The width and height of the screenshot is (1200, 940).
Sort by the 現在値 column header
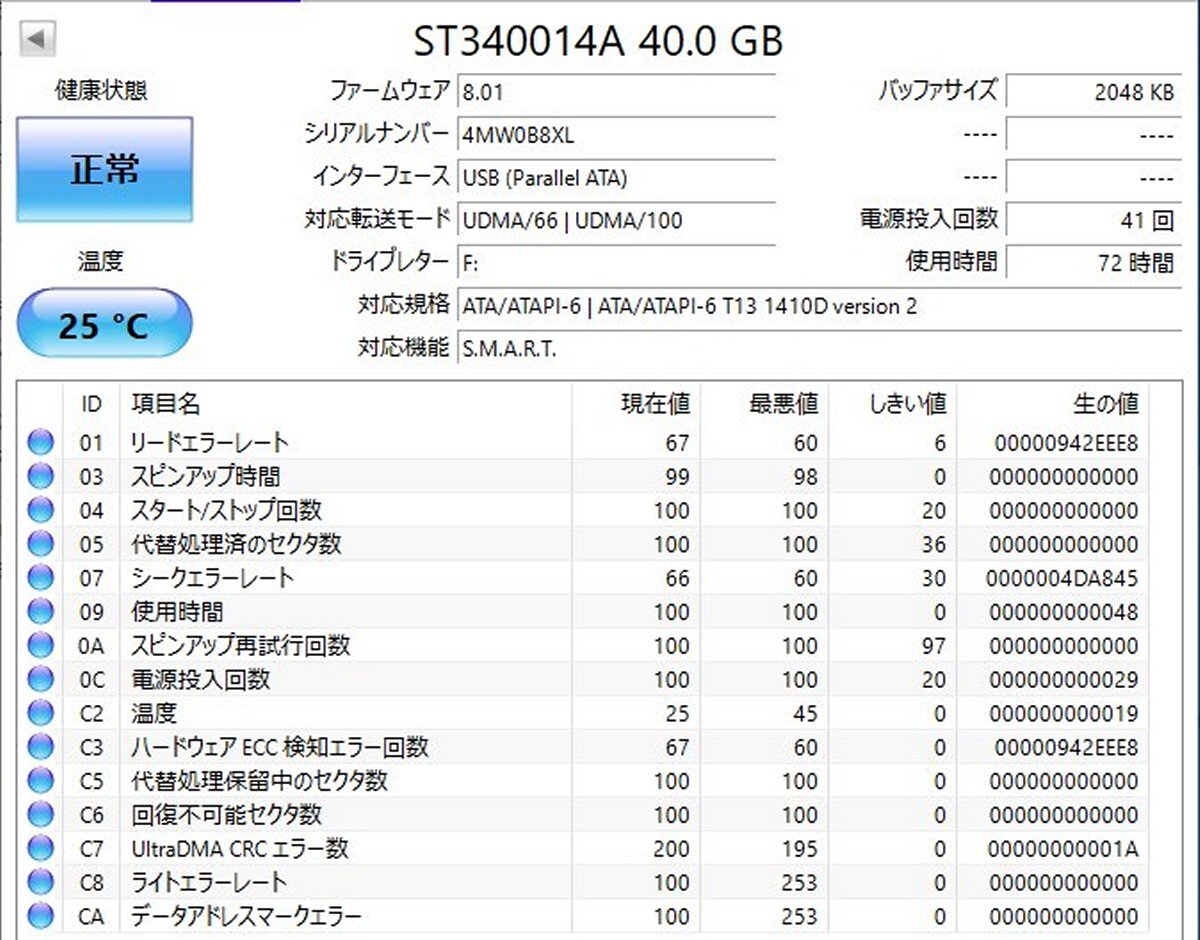tap(636, 404)
